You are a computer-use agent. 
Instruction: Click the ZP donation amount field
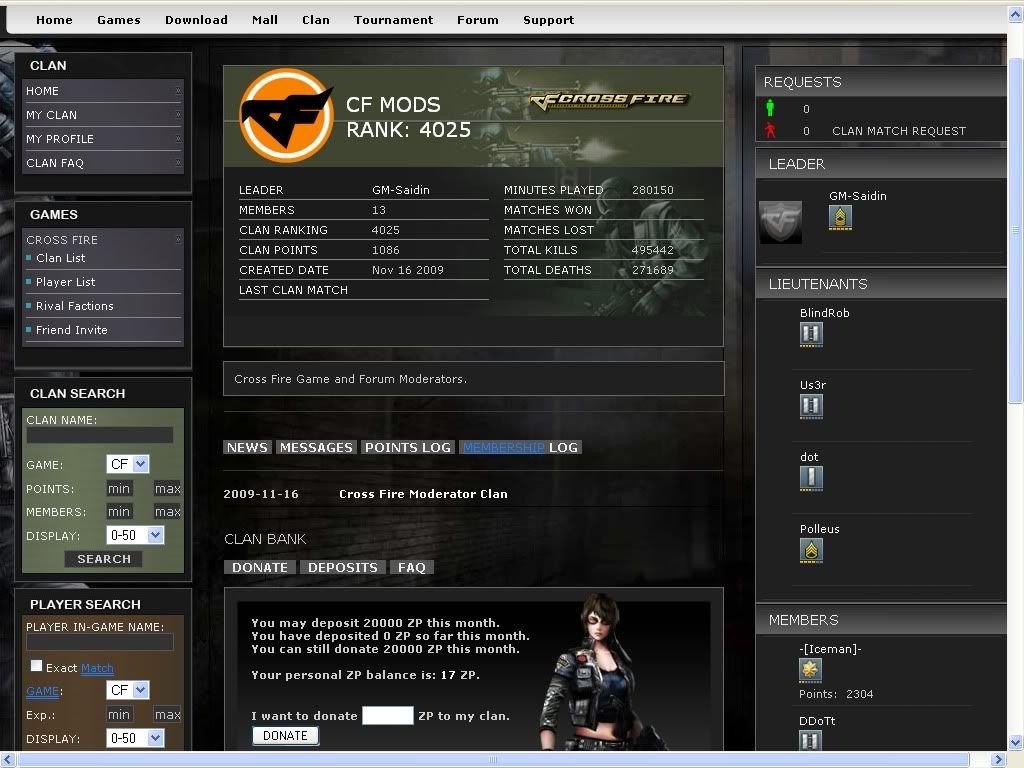click(387, 715)
